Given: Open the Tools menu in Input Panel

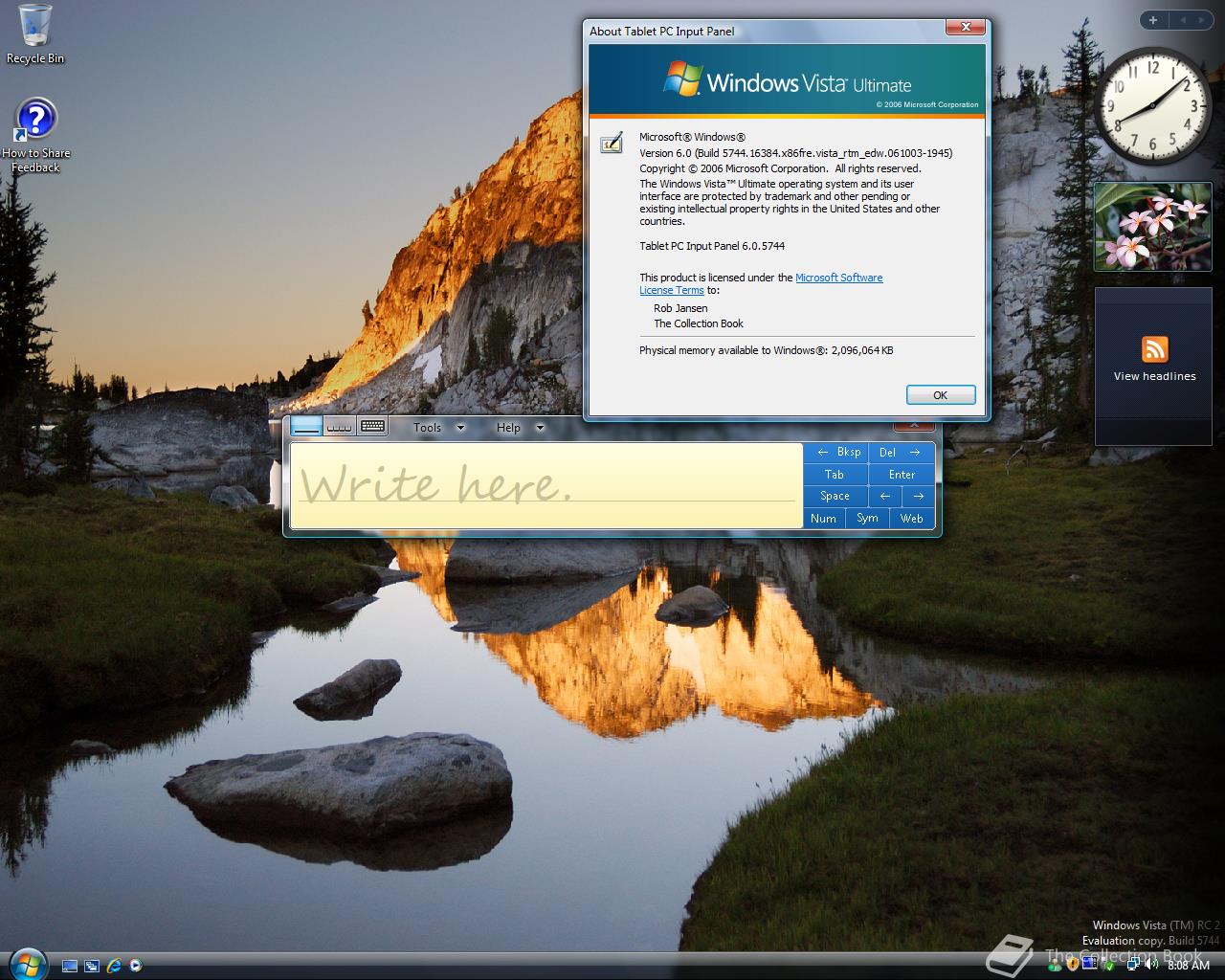Looking at the screenshot, I should 428,428.
